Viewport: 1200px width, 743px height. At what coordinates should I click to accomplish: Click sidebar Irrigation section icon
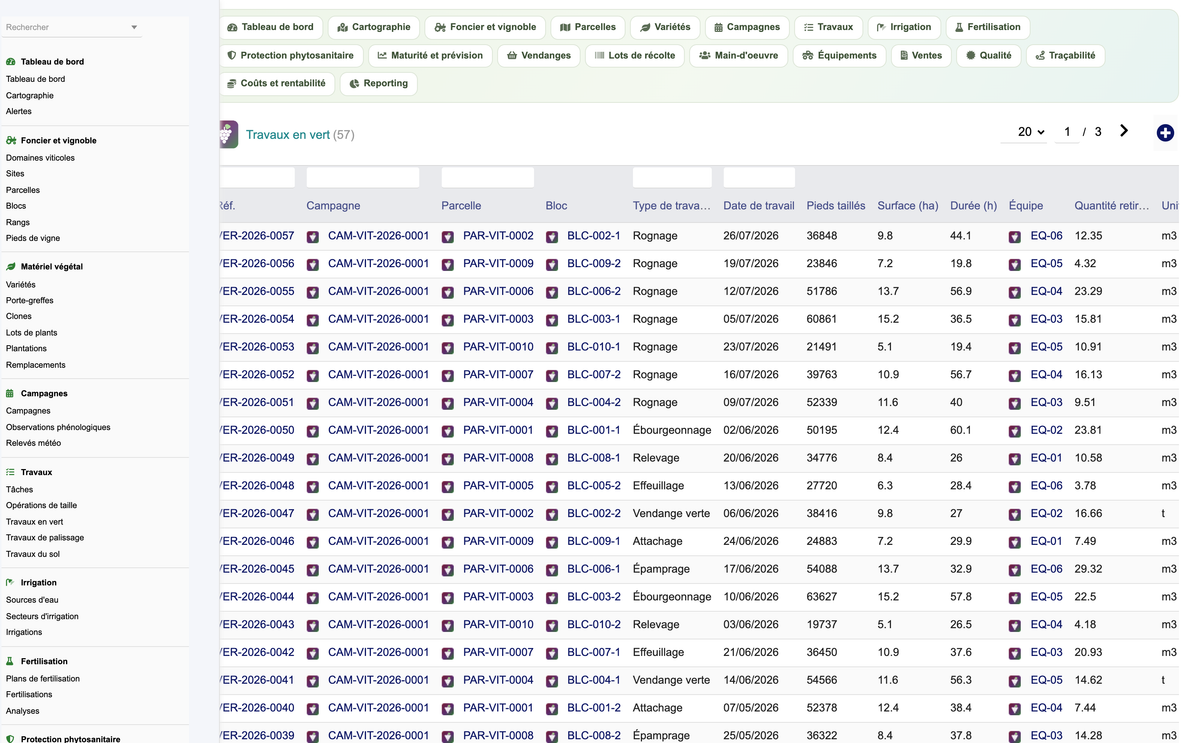11,582
